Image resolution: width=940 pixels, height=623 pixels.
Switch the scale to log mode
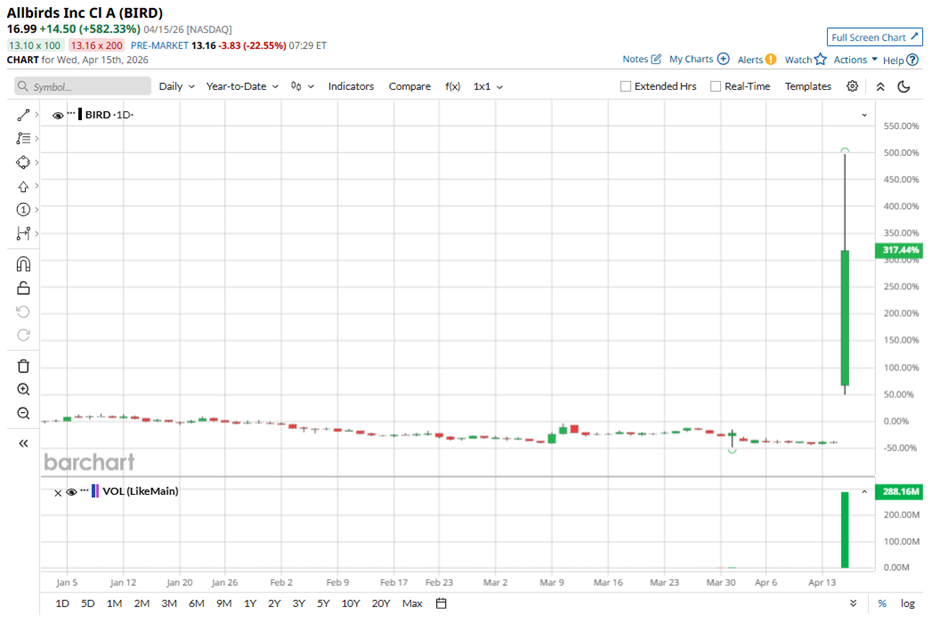(x=908, y=603)
